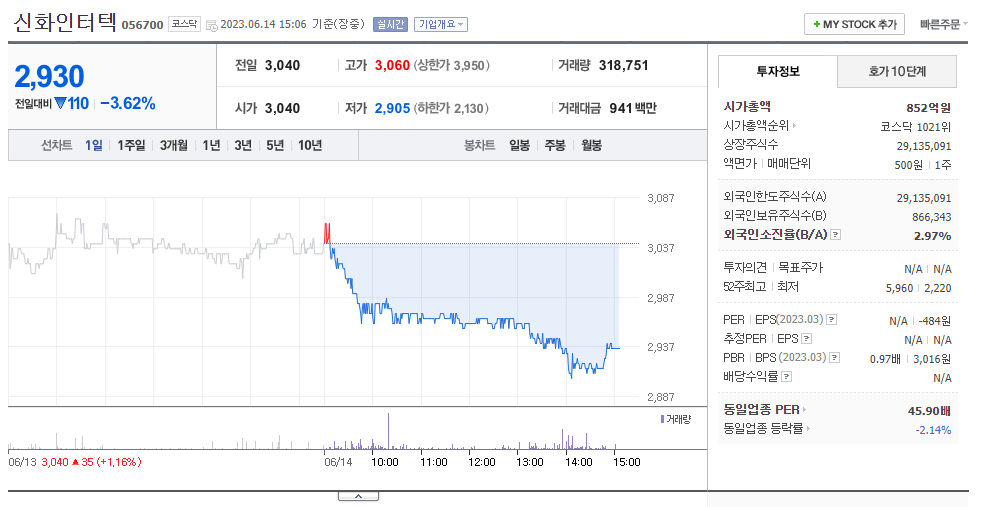This screenshot has width=985, height=507.
Task: Open the 빠른주문 dropdown
Action: click(944, 25)
